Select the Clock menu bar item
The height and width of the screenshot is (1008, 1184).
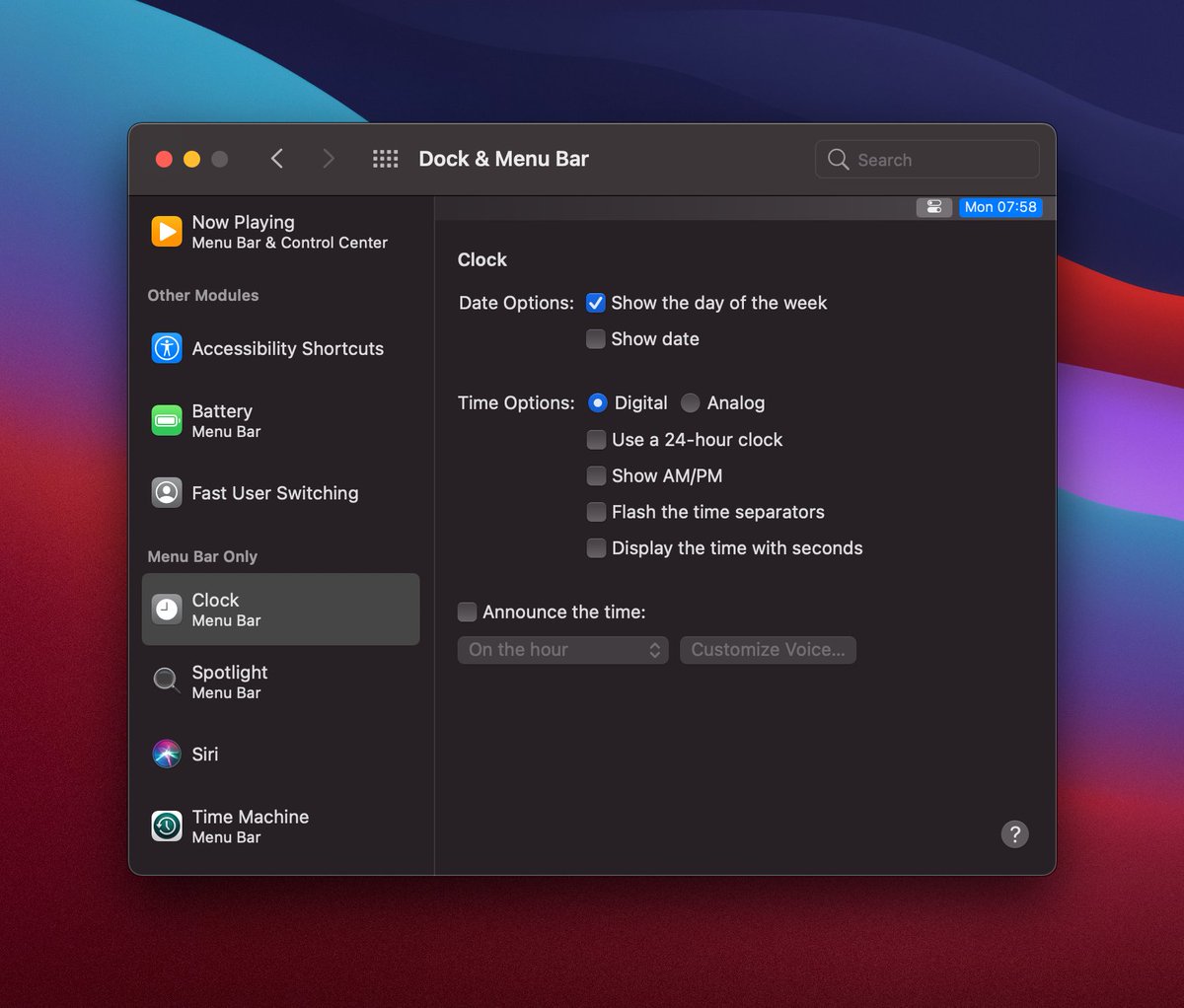(x=216, y=609)
